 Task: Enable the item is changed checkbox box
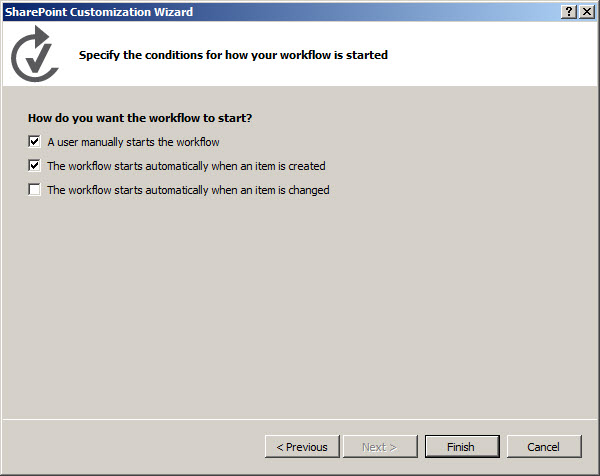34,189
